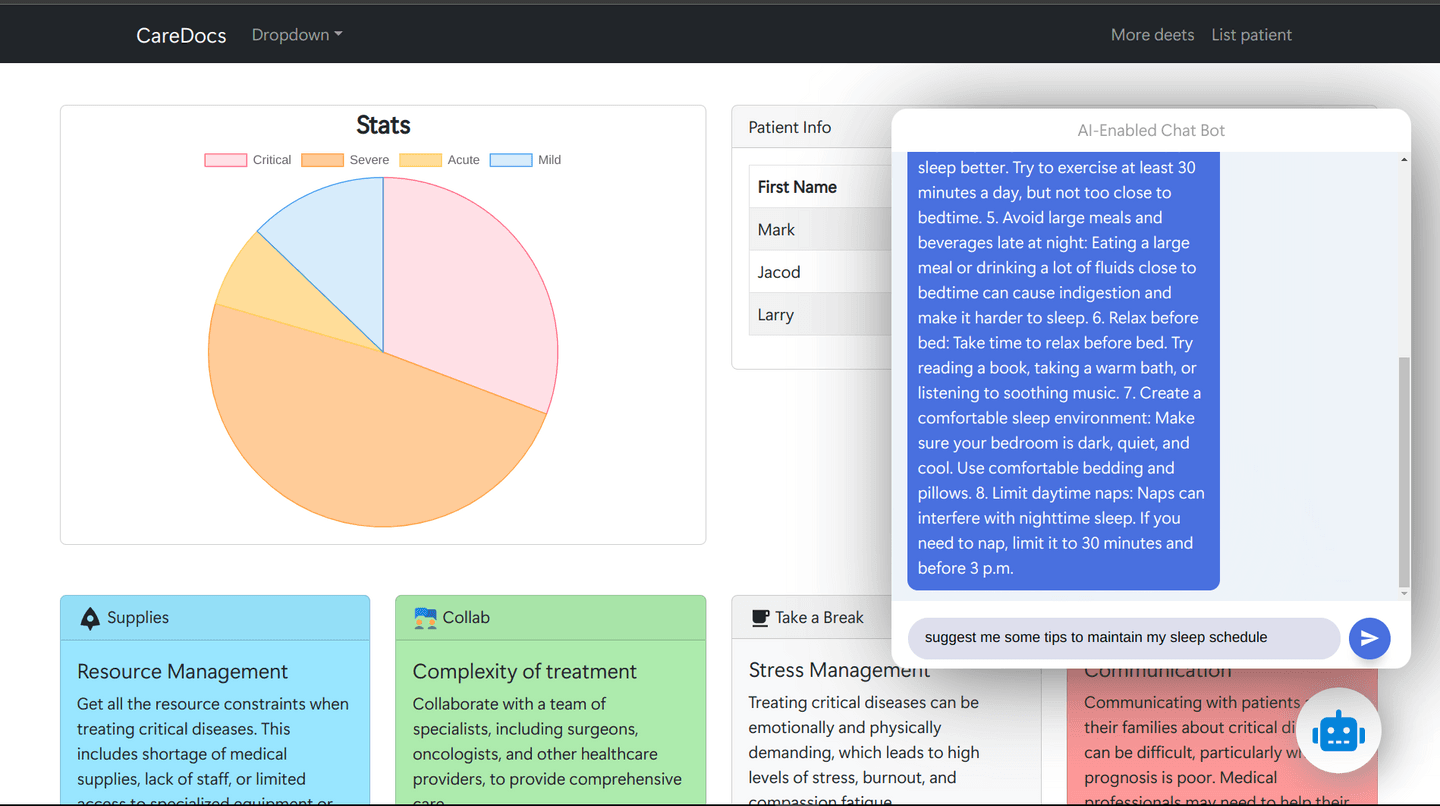The height and width of the screenshot is (806, 1440).
Task: Select the Jacod row in patient table
Action: (820, 272)
